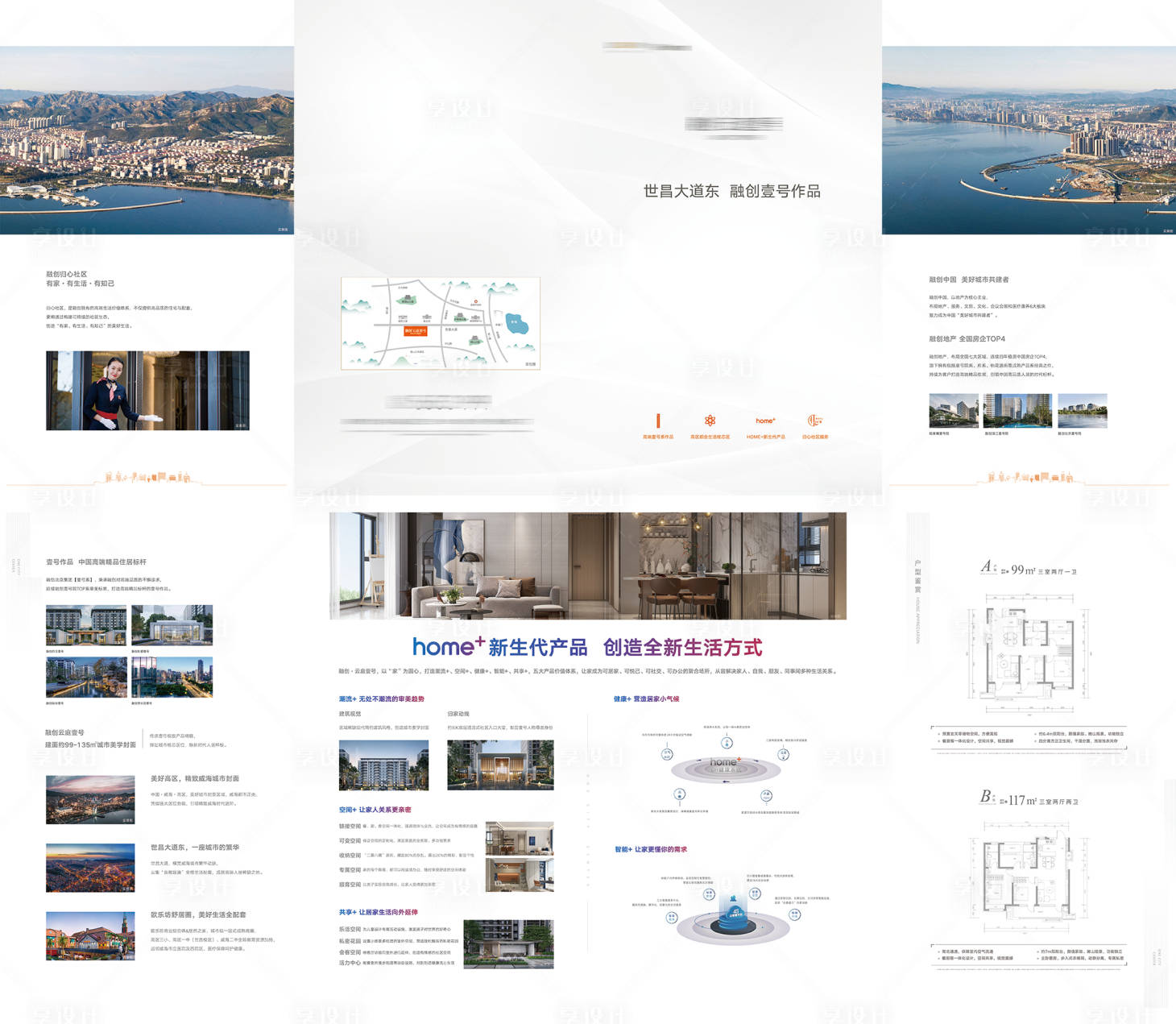The height and width of the screenshot is (1024, 1176).
Task: Open the 世昌大道东 night cityscape photo
Action: pyautogui.click(x=90, y=868)
